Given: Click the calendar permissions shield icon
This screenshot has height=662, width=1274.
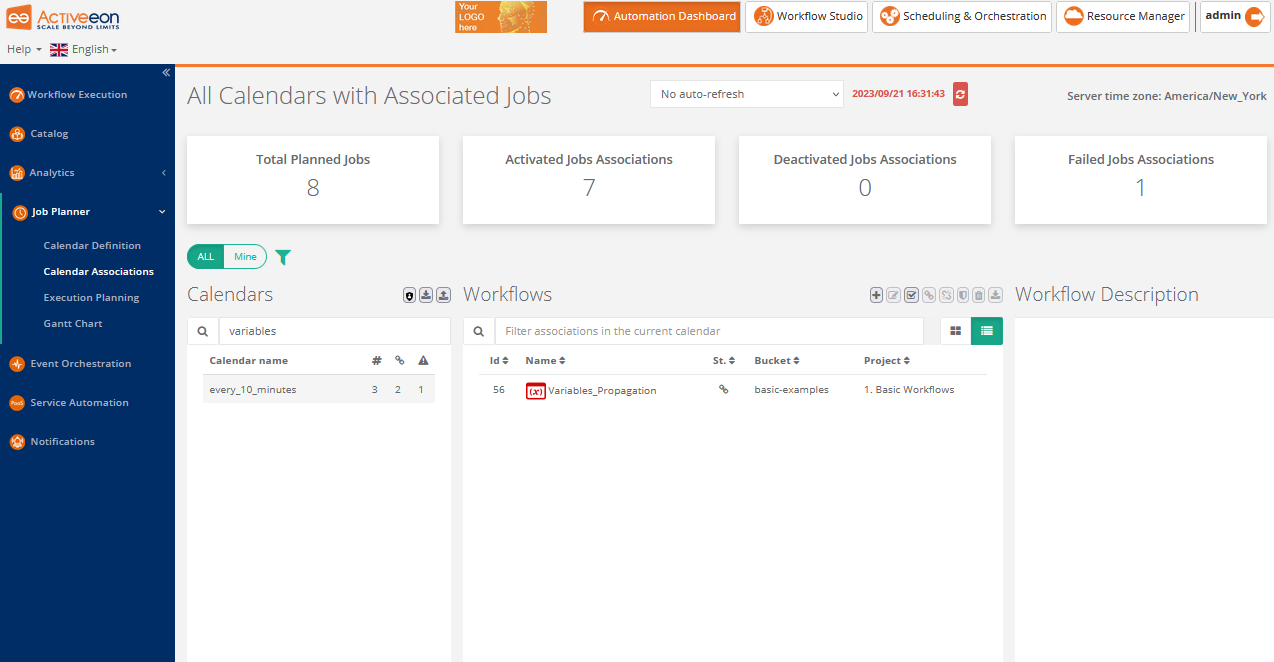Looking at the screenshot, I should (409, 295).
